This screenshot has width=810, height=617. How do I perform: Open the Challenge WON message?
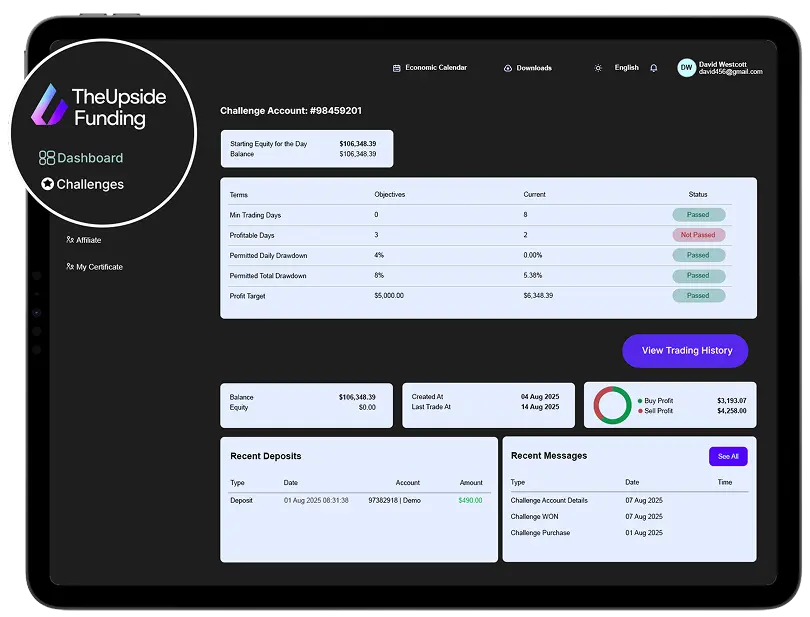click(535, 516)
